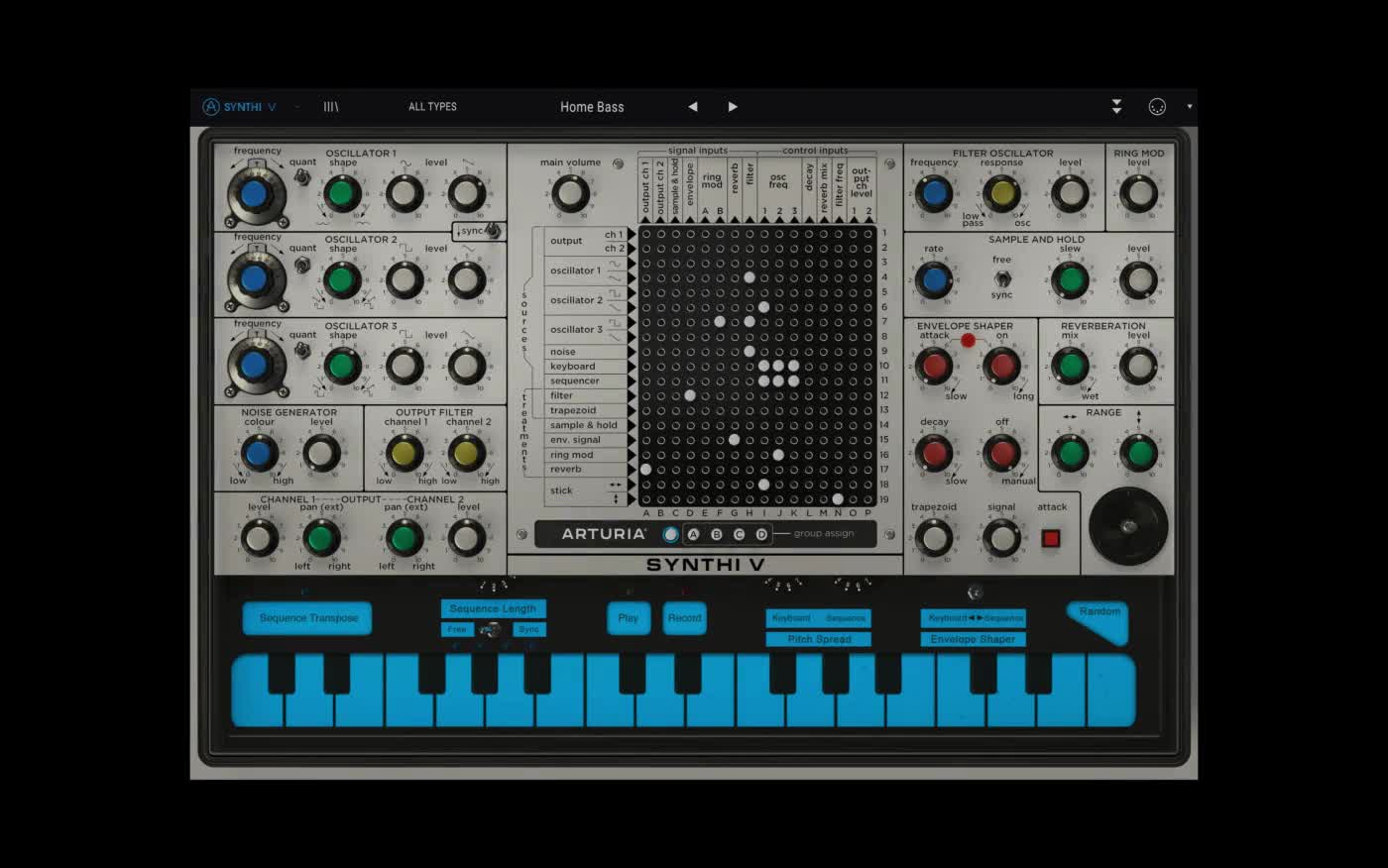This screenshot has height=868, width=1388.
Task: Click the Arturia logo icon
Action: pos(211,106)
